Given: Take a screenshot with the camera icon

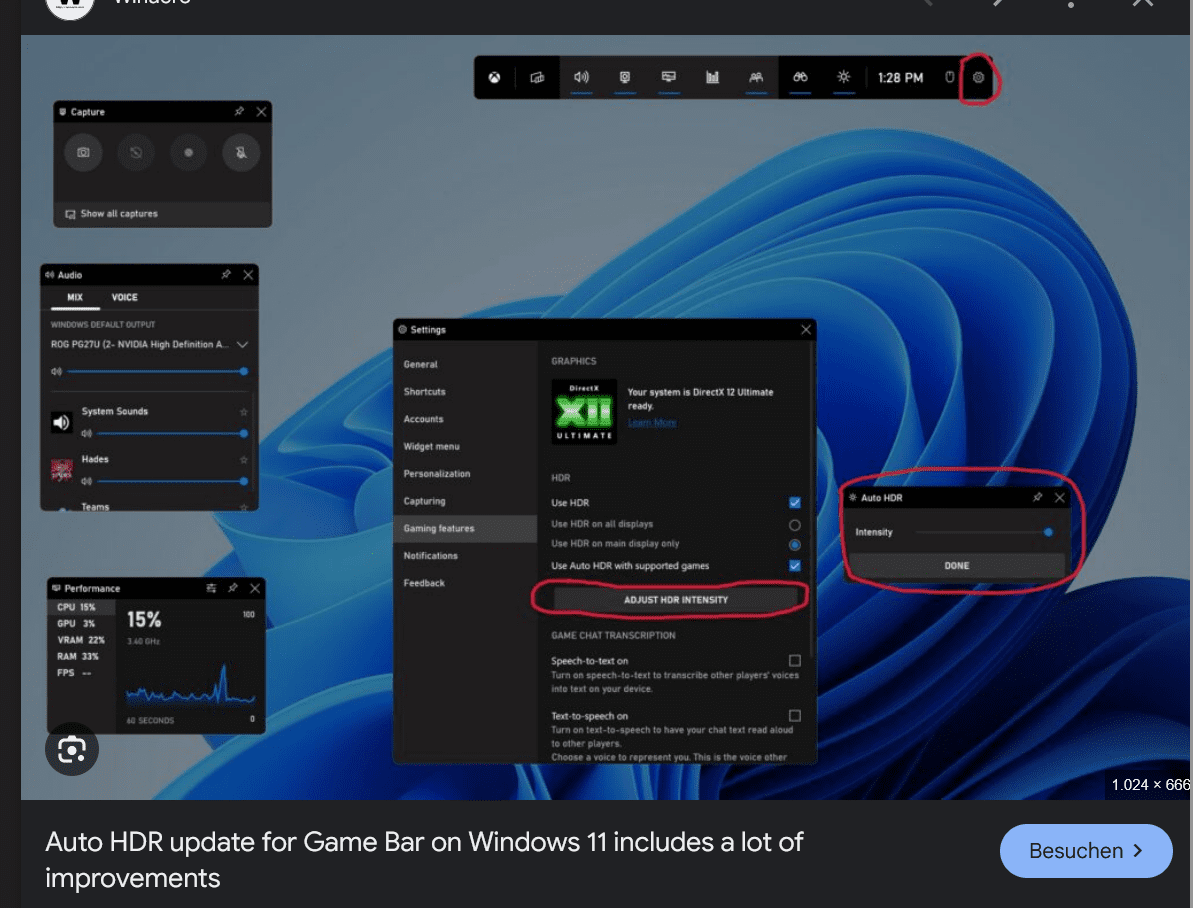Looking at the screenshot, I should 83,152.
